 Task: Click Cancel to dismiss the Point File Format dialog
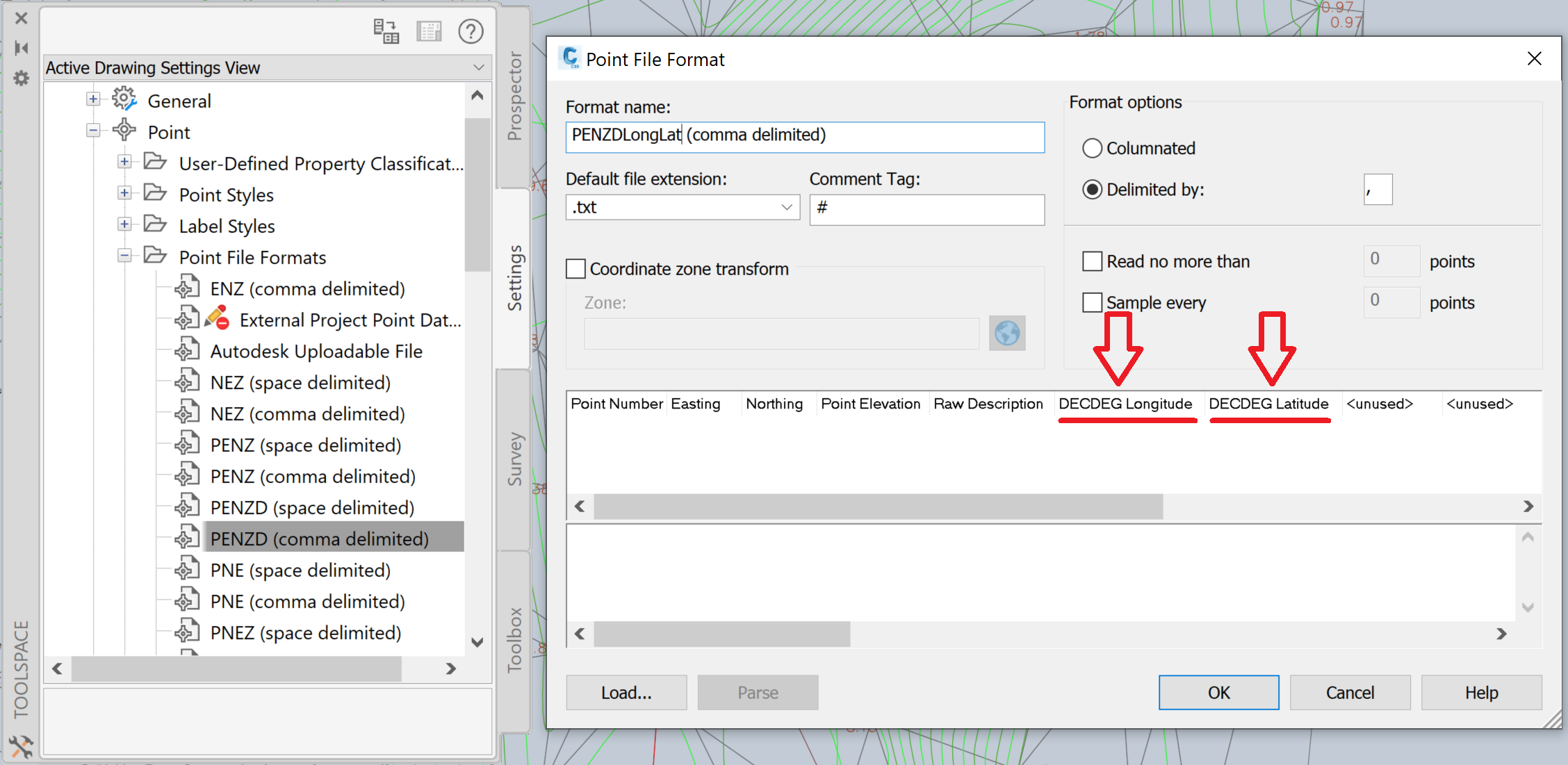pos(1349,692)
